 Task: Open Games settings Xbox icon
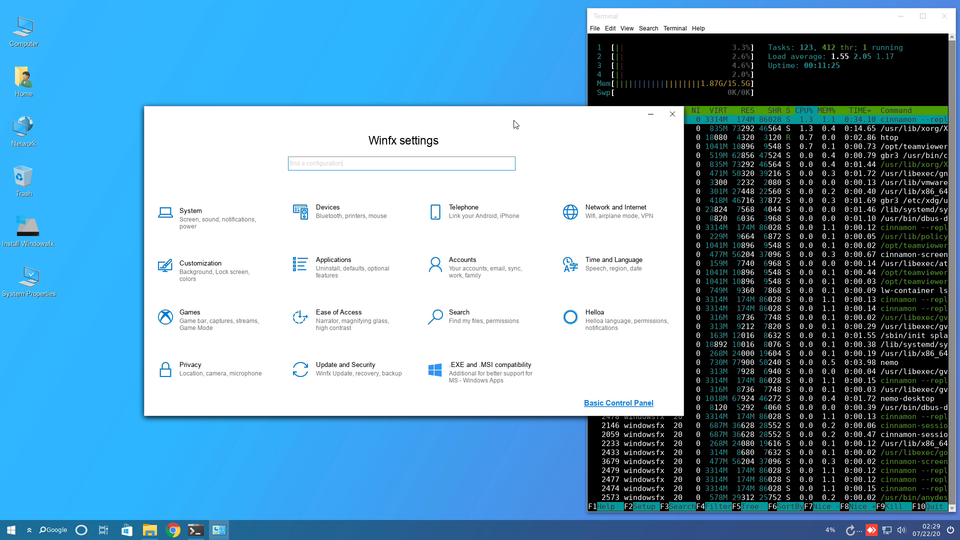(x=165, y=317)
